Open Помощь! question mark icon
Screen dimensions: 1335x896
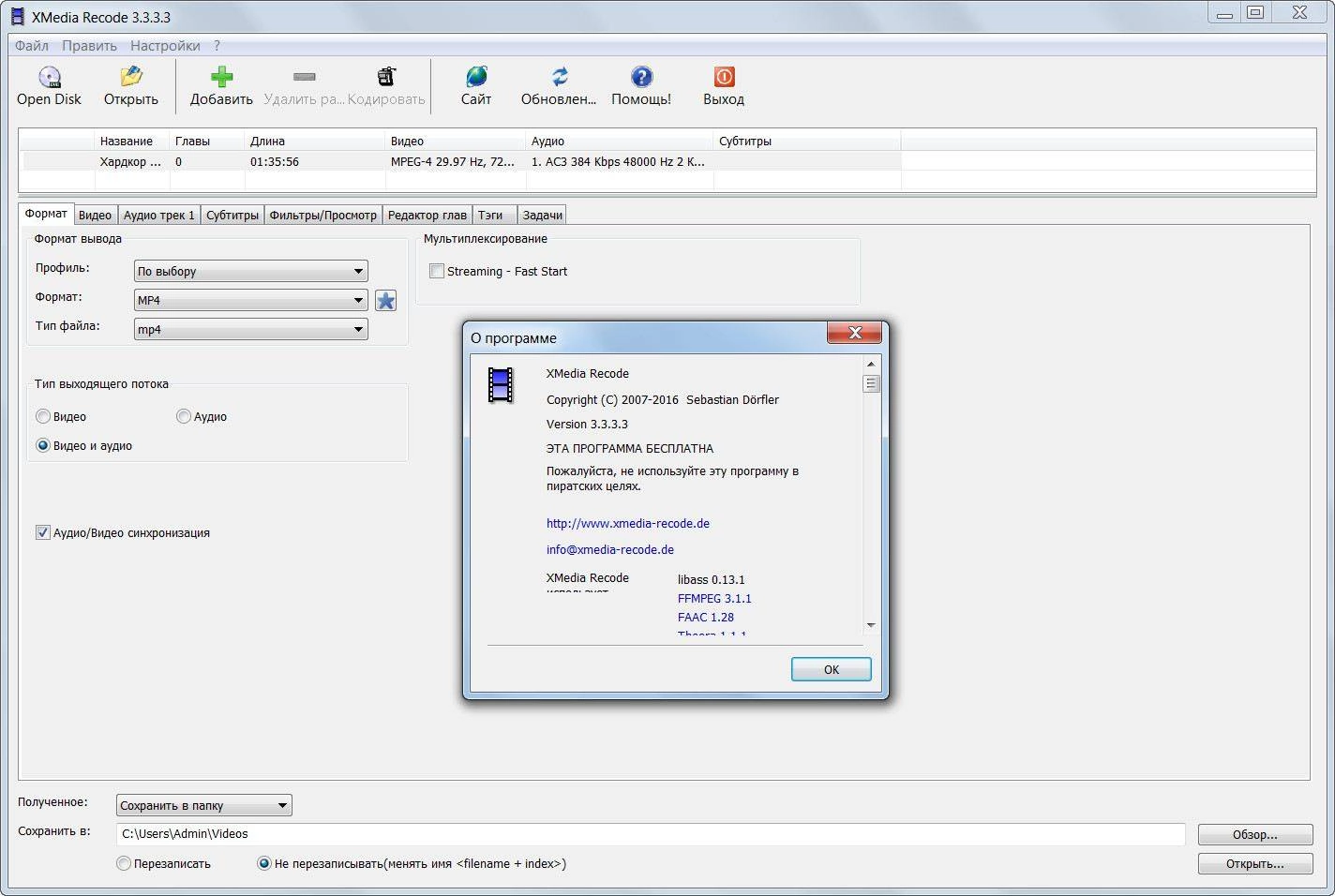pyautogui.click(x=641, y=77)
